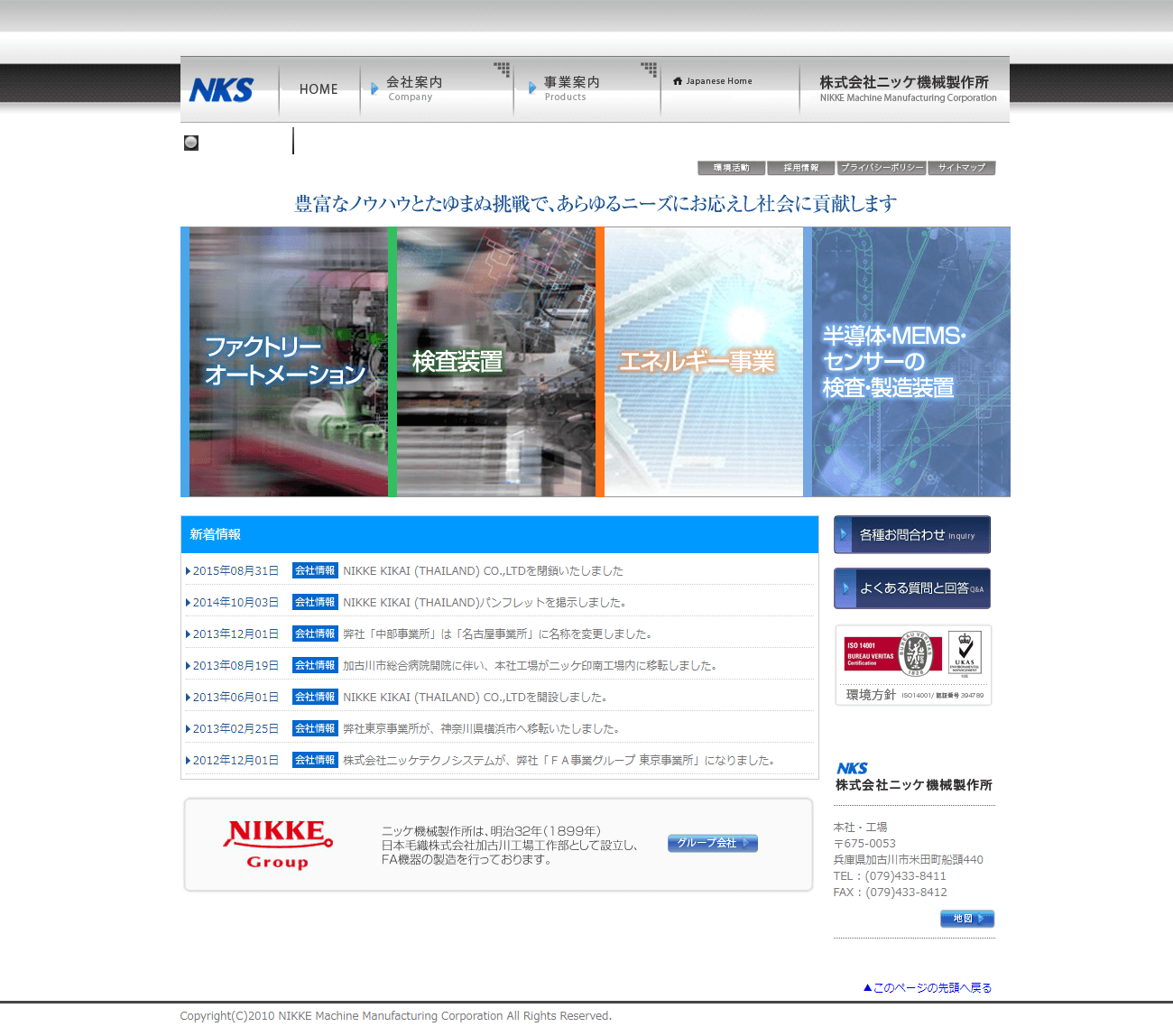Click 会社情報 tag on 2013年06月01日 row
The height and width of the screenshot is (1036, 1173).
coord(315,698)
